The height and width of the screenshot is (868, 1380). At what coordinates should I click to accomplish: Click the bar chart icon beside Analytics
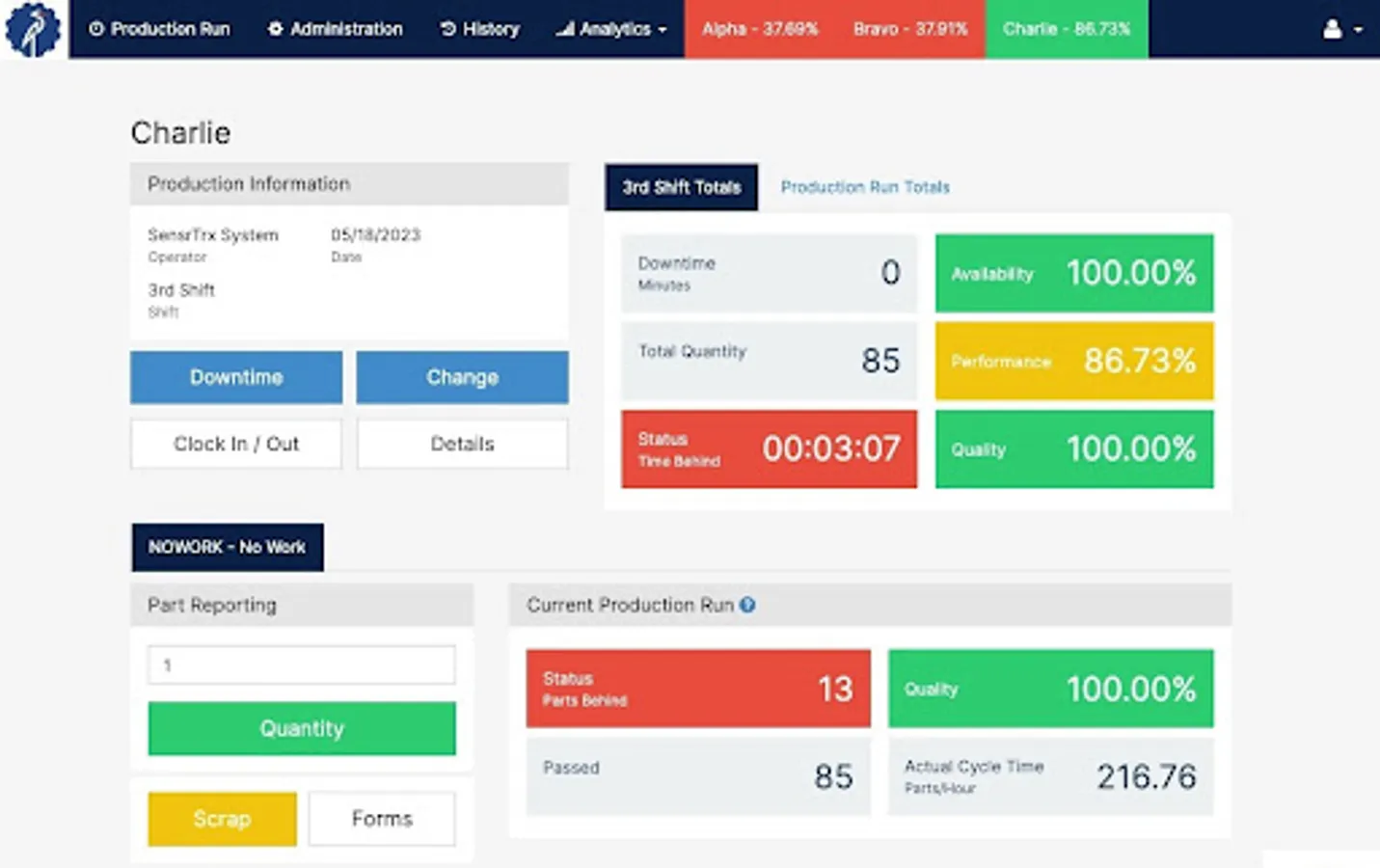click(x=565, y=29)
